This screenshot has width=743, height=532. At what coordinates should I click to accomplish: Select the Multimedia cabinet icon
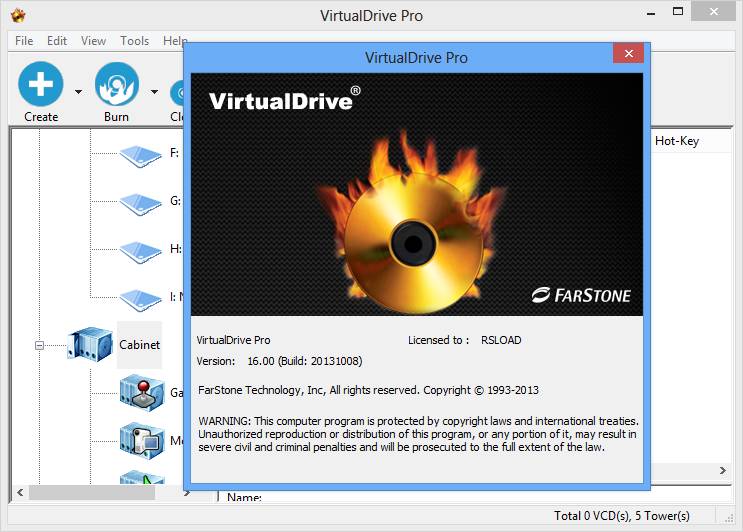click(x=142, y=441)
